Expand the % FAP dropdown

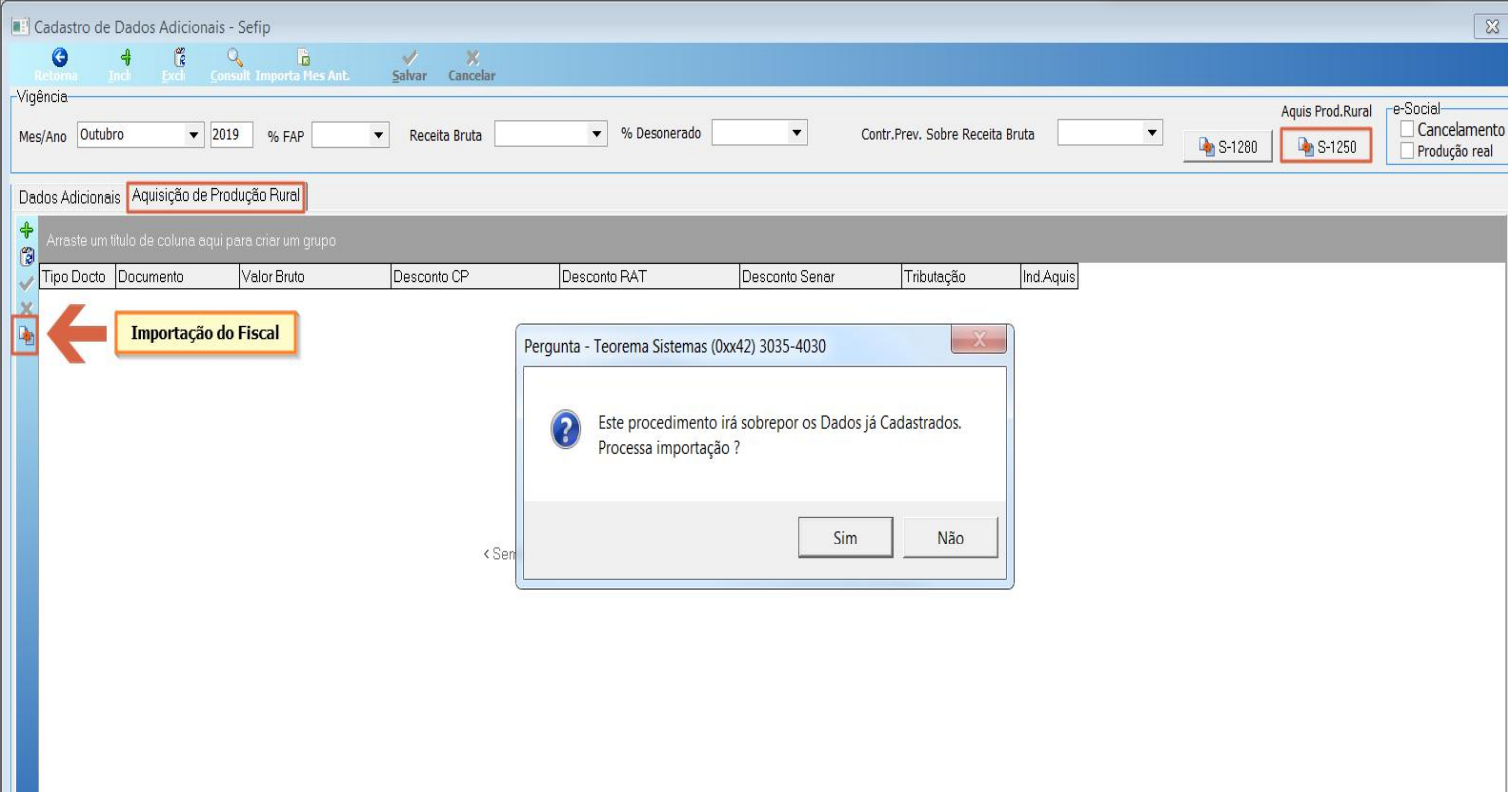[379, 134]
